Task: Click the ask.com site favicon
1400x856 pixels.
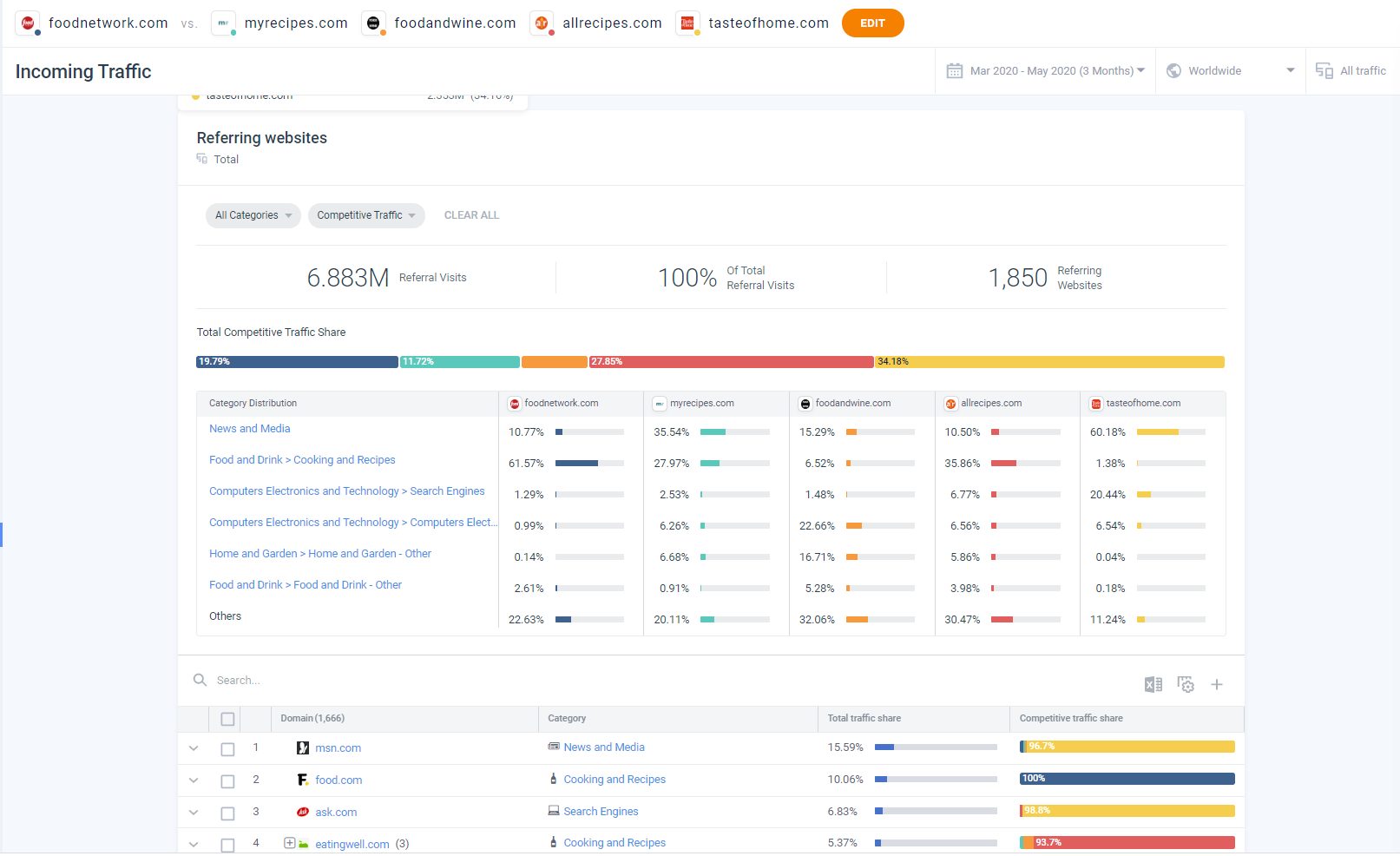Action: point(303,813)
